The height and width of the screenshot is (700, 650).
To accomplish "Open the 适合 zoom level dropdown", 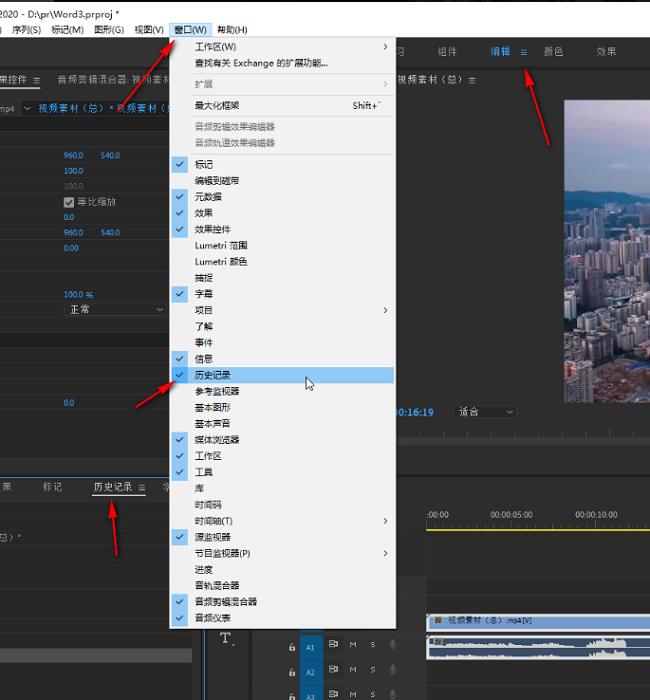I will point(486,411).
